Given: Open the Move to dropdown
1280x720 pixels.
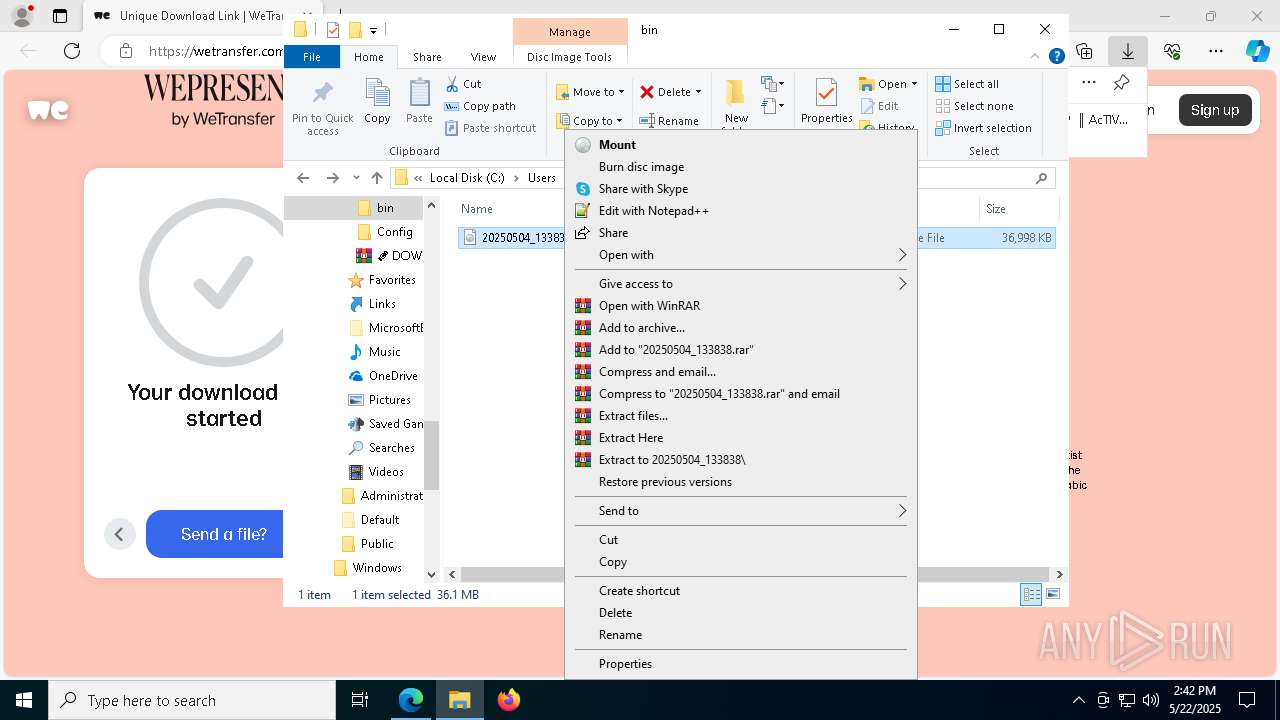Looking at the screenshot, I should click(590, 92).
